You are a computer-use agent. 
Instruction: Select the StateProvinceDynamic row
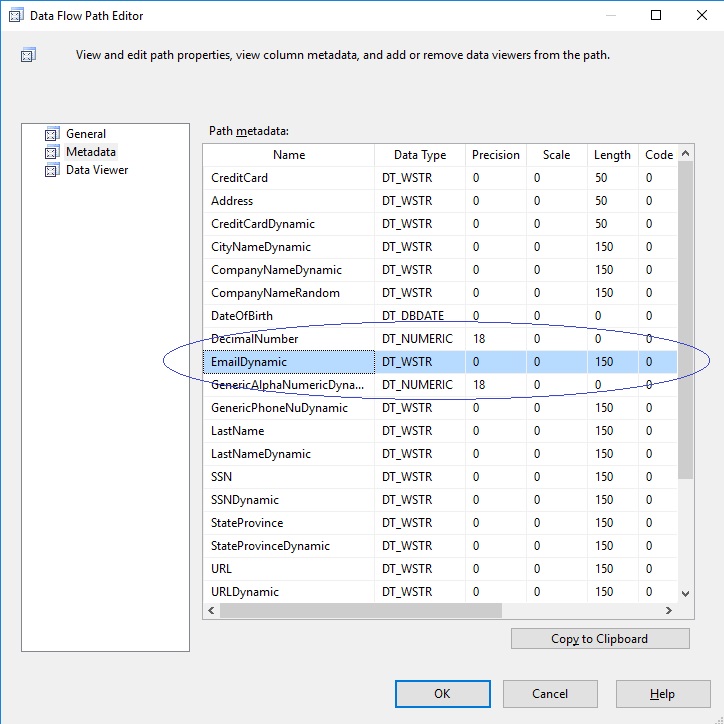[440, 546]
